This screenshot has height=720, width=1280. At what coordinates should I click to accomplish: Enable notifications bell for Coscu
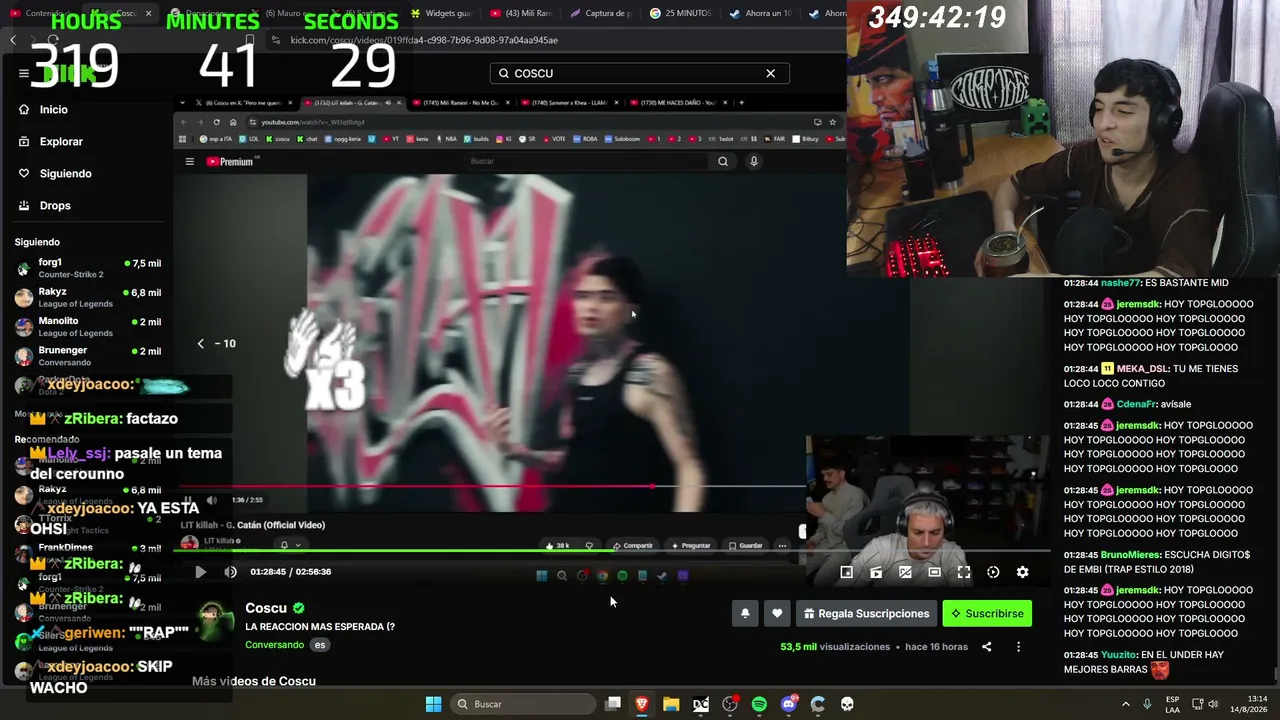coord(745,614)
